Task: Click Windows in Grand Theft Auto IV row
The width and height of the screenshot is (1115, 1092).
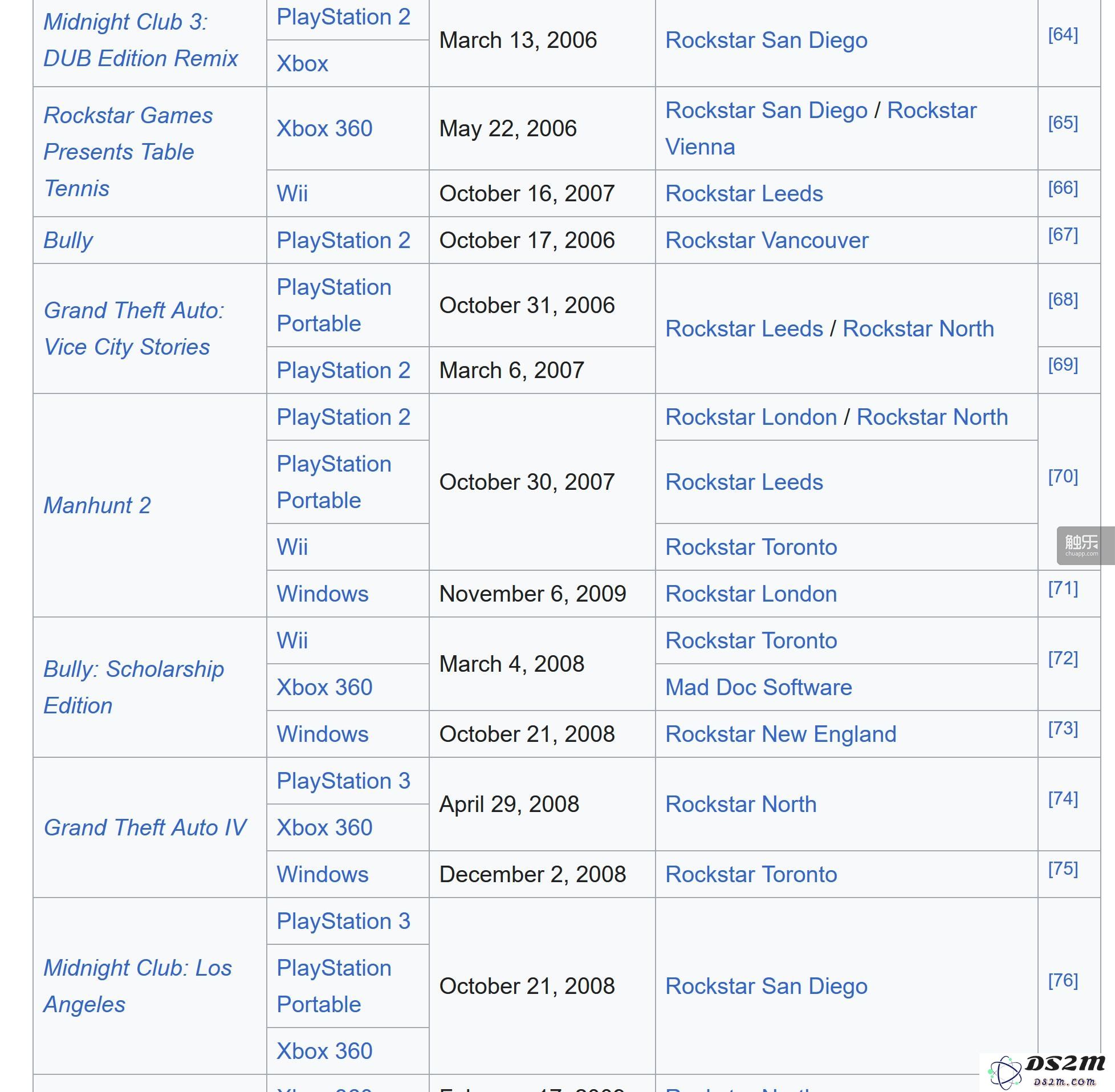Action: 322,874
